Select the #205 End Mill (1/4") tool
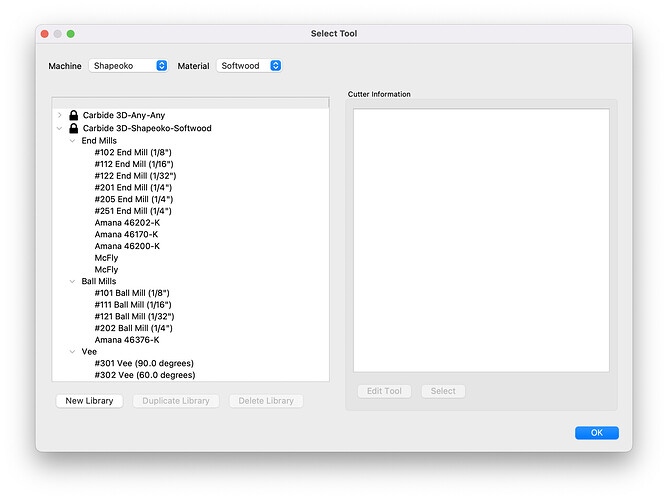Image resolution: width=669 pixels, height=500 pixels. 134,199
